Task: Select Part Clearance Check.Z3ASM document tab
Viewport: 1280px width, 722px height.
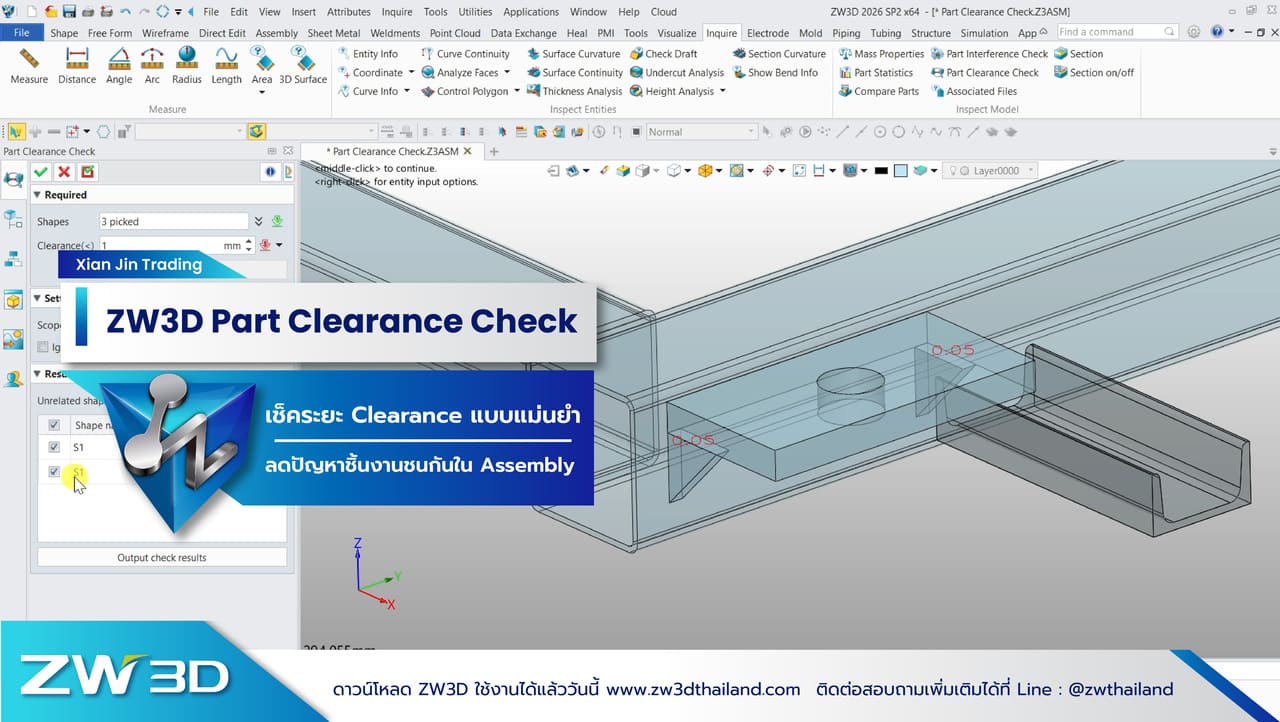Action: click(393, 152)
